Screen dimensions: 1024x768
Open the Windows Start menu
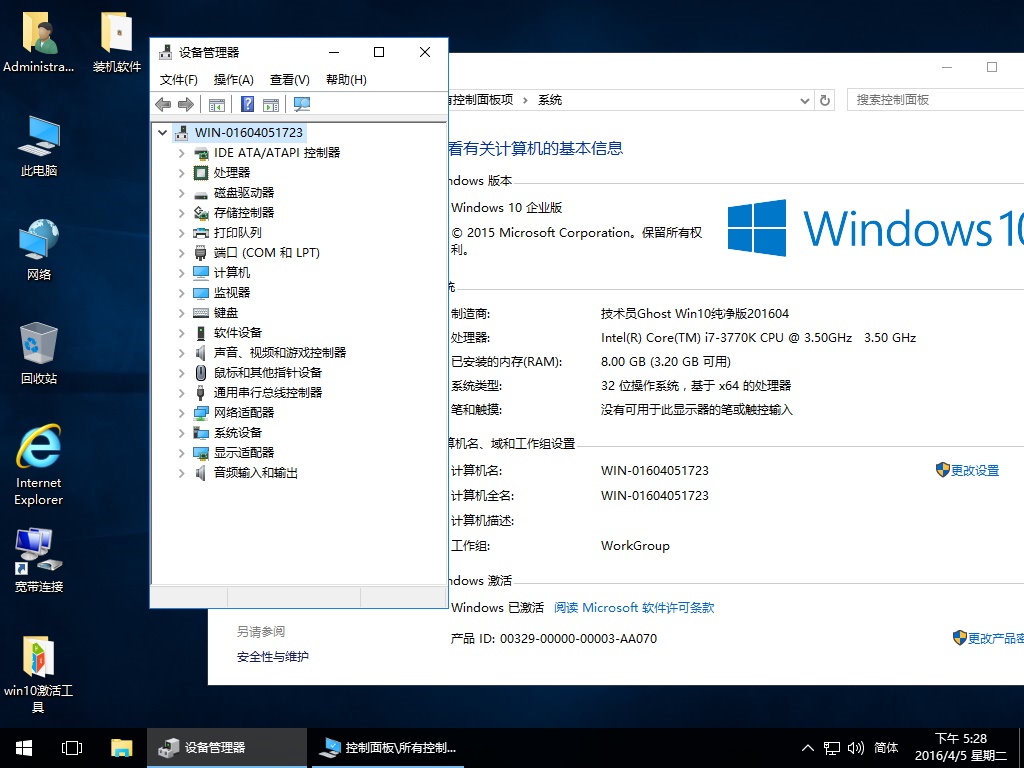(x=24, y=748)
